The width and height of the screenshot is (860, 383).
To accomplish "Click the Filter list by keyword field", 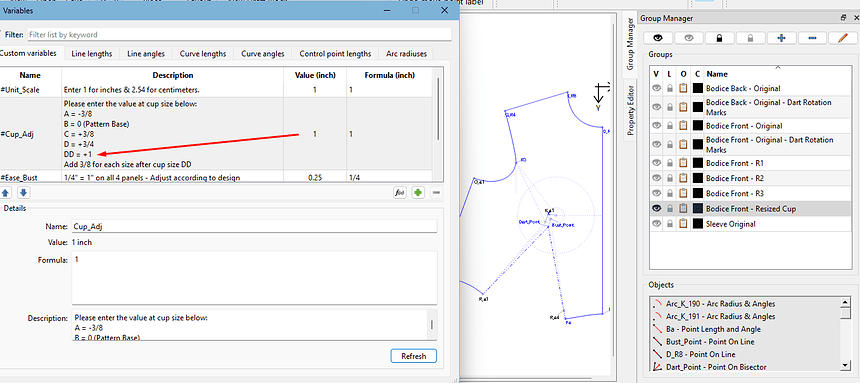I will coord(239,35).
